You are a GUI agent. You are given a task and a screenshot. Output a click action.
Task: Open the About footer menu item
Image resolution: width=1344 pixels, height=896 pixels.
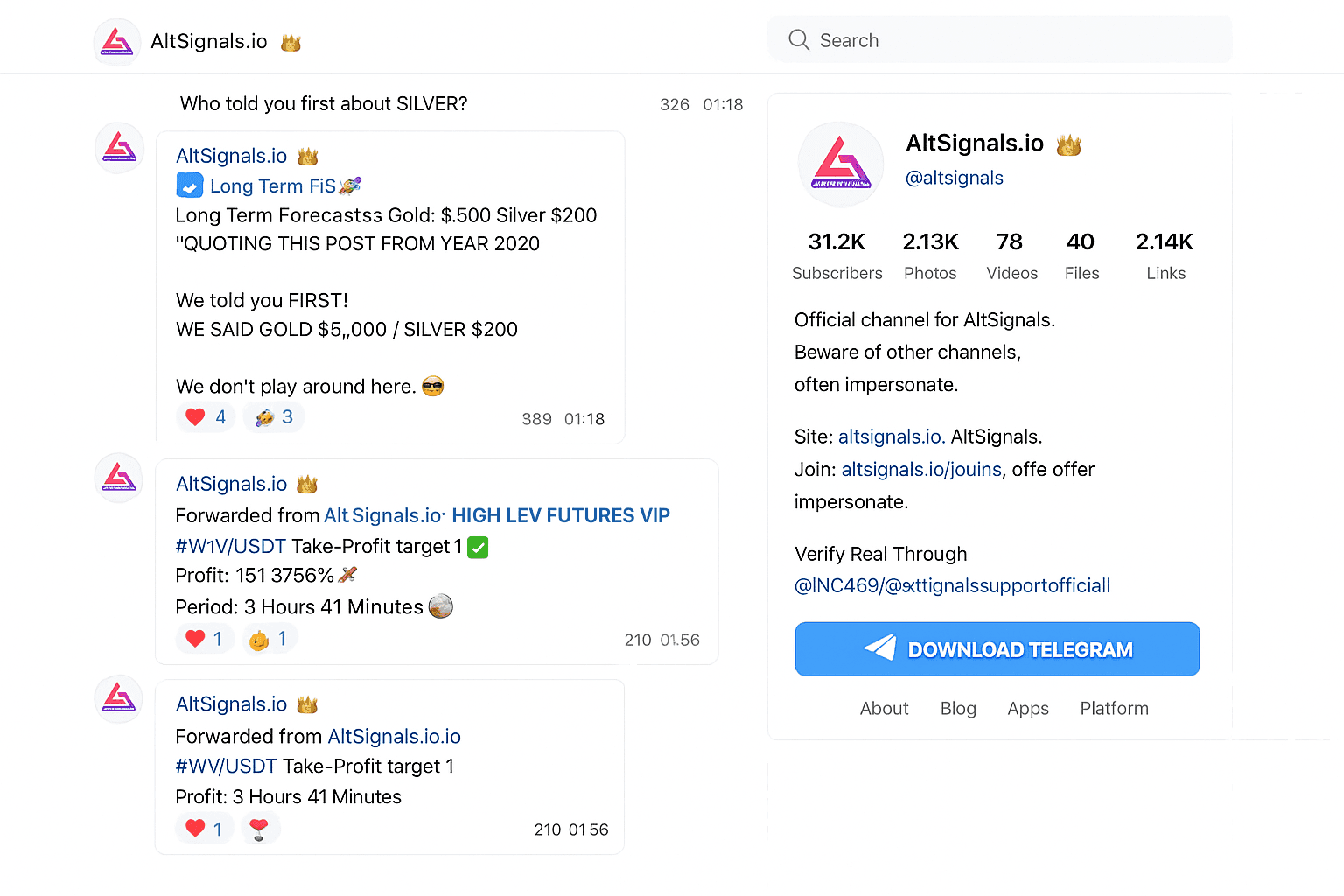[x=884, y=709]
